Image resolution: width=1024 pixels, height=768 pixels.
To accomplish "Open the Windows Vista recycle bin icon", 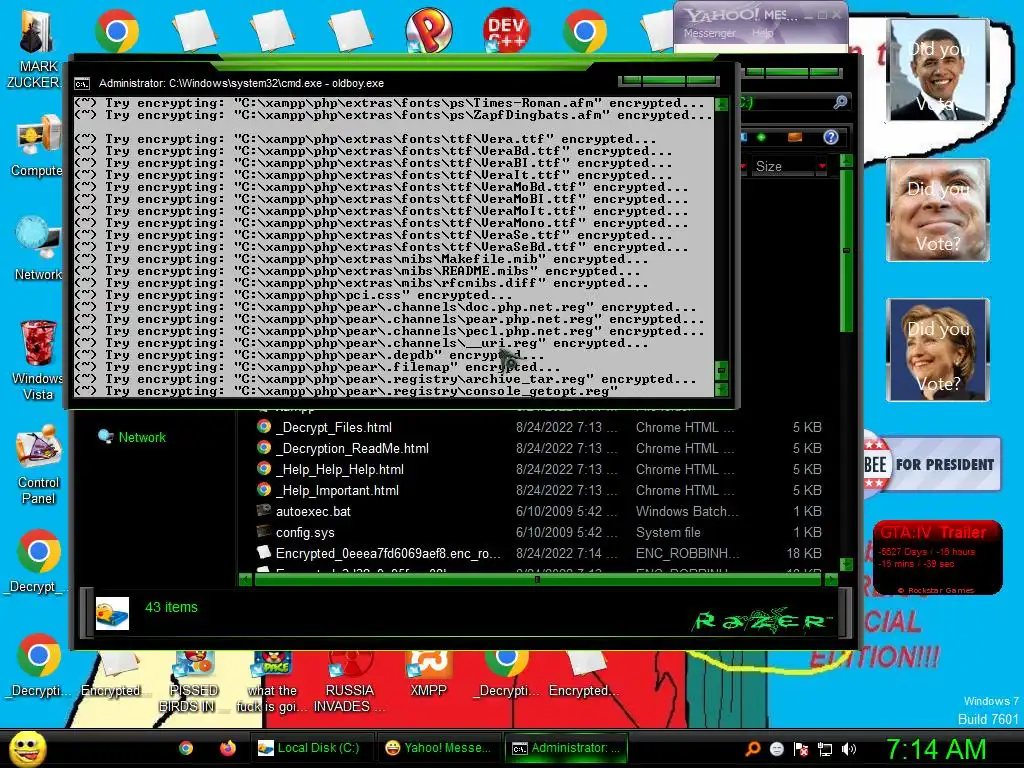I will pos(37,359).
